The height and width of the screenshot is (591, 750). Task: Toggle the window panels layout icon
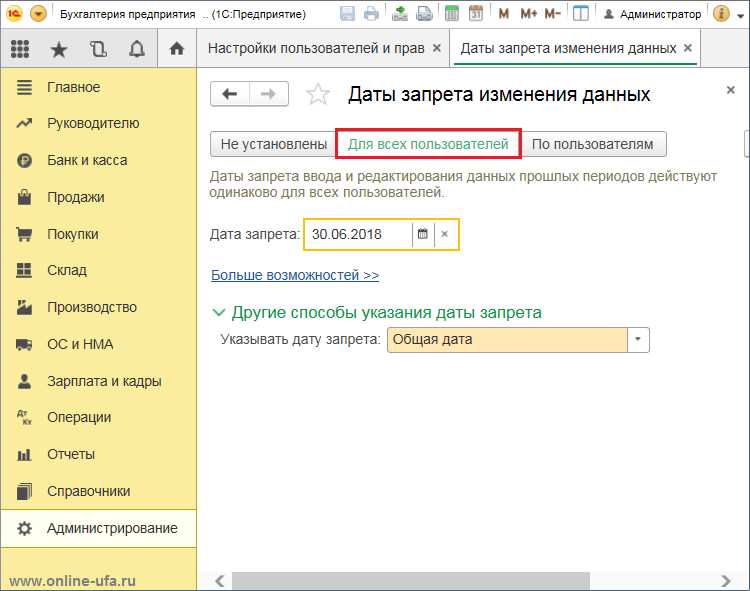[581, 13]
